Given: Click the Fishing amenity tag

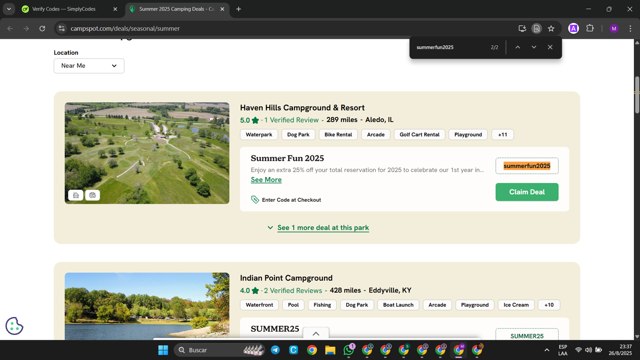Looking at the screenshot, I should pyautogui.click(x=322, y=305).
